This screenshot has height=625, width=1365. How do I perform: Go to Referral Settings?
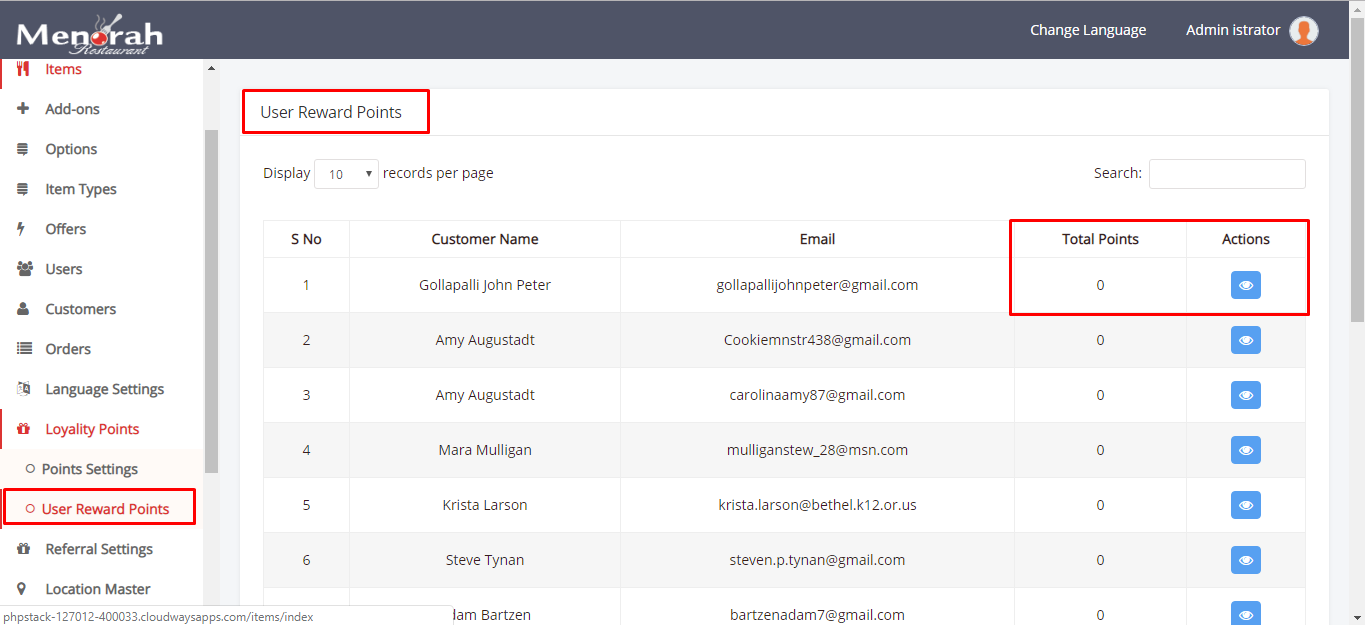point(99,549)
